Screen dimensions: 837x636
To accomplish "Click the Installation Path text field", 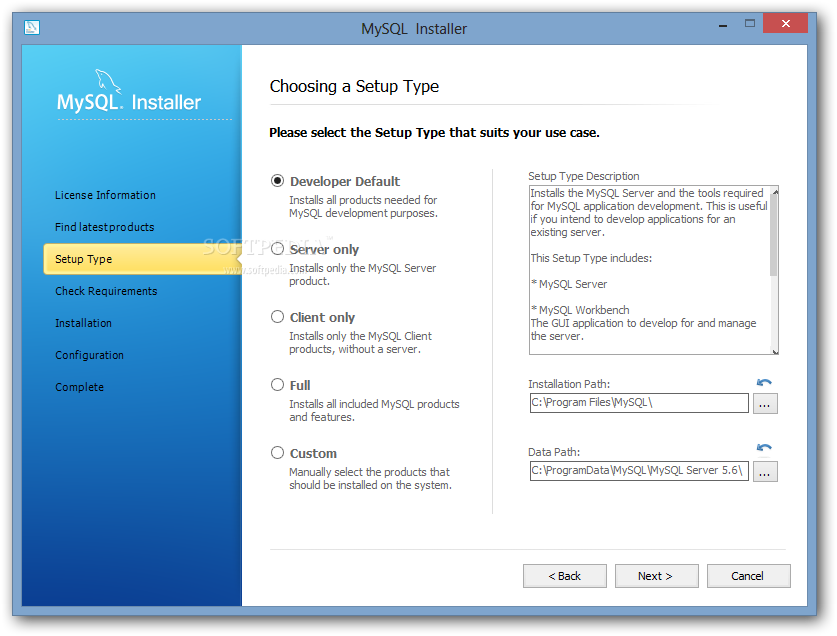I will pyautogui.click(x=639, y=403).
